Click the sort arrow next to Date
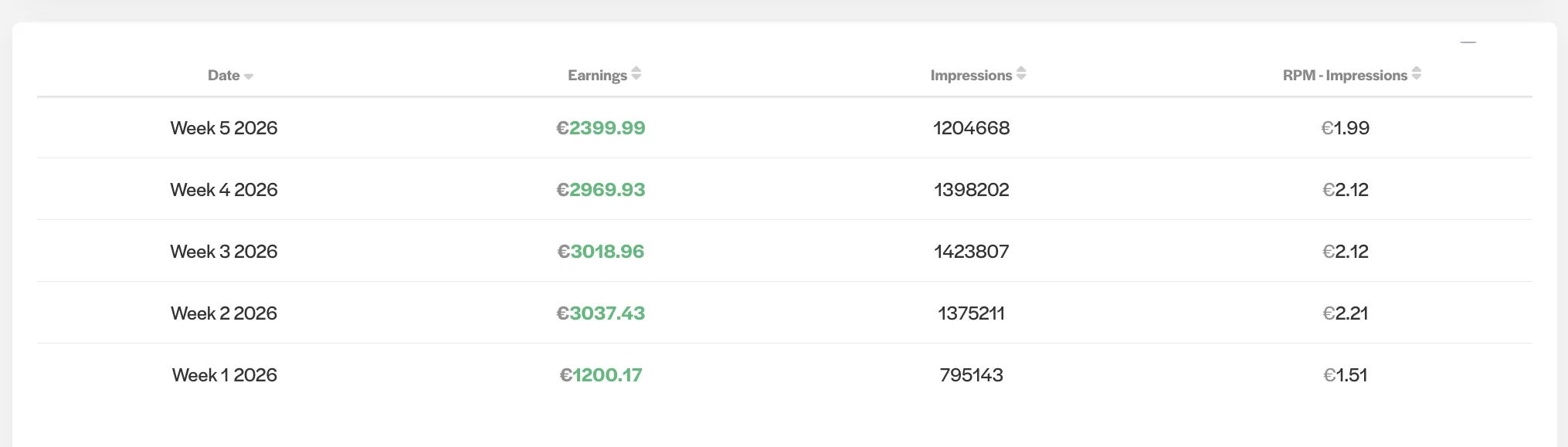This screenshot has height=447, width=1568. pyautogui.click(x=249, y=76)
